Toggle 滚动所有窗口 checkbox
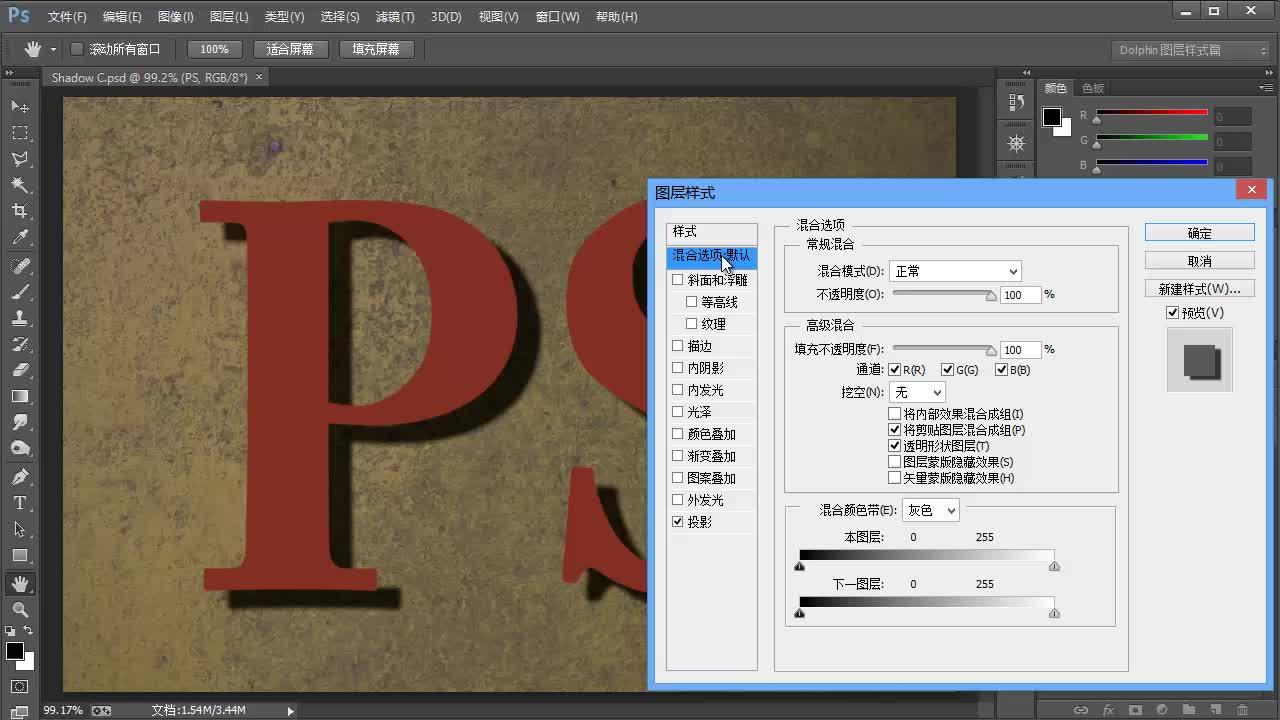 click(x=76, y=49)
